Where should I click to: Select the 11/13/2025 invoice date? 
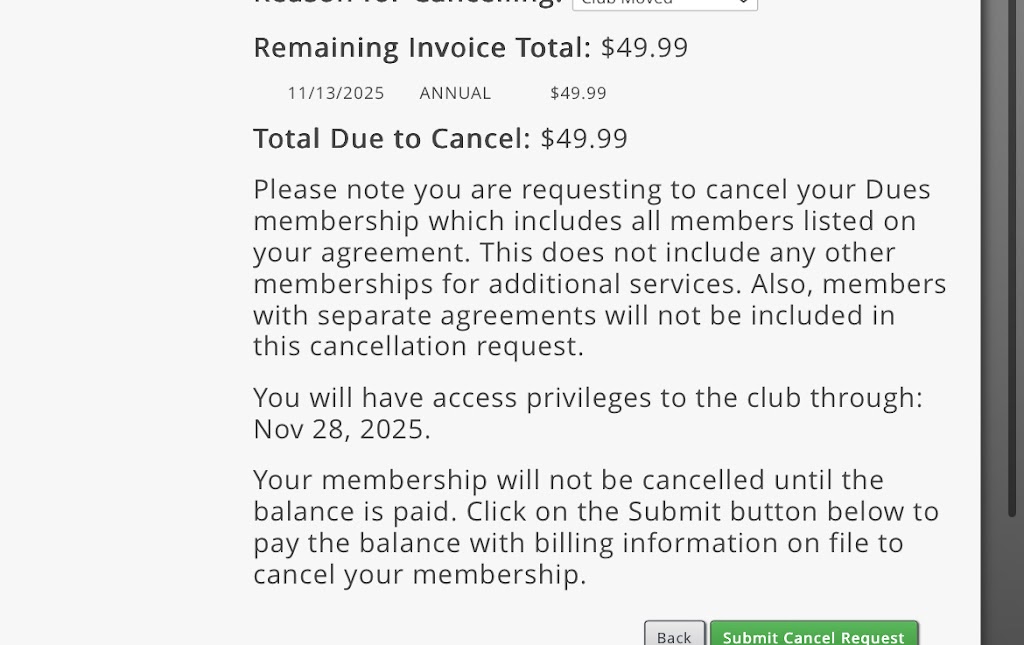point(336,93)
